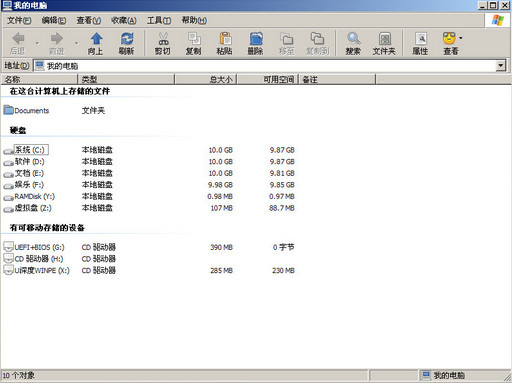Viewport: 512px width, 383px height.
Task: Open the Forward button history dropdown
Action: click(x=76, y=43)
